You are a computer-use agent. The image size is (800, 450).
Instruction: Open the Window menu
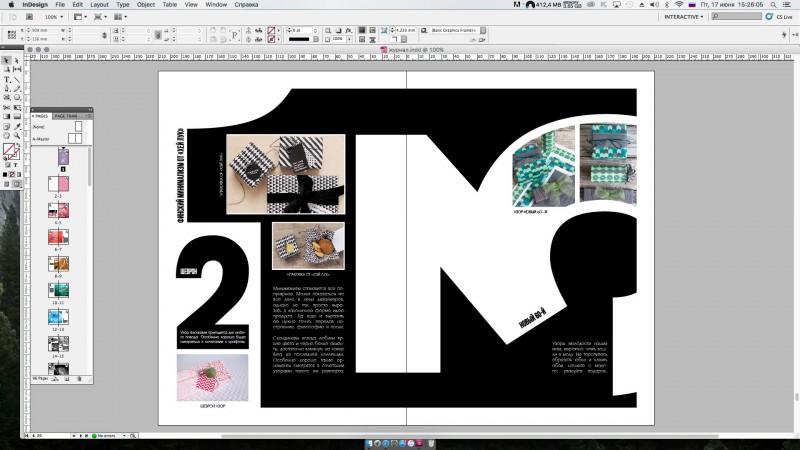216,5
